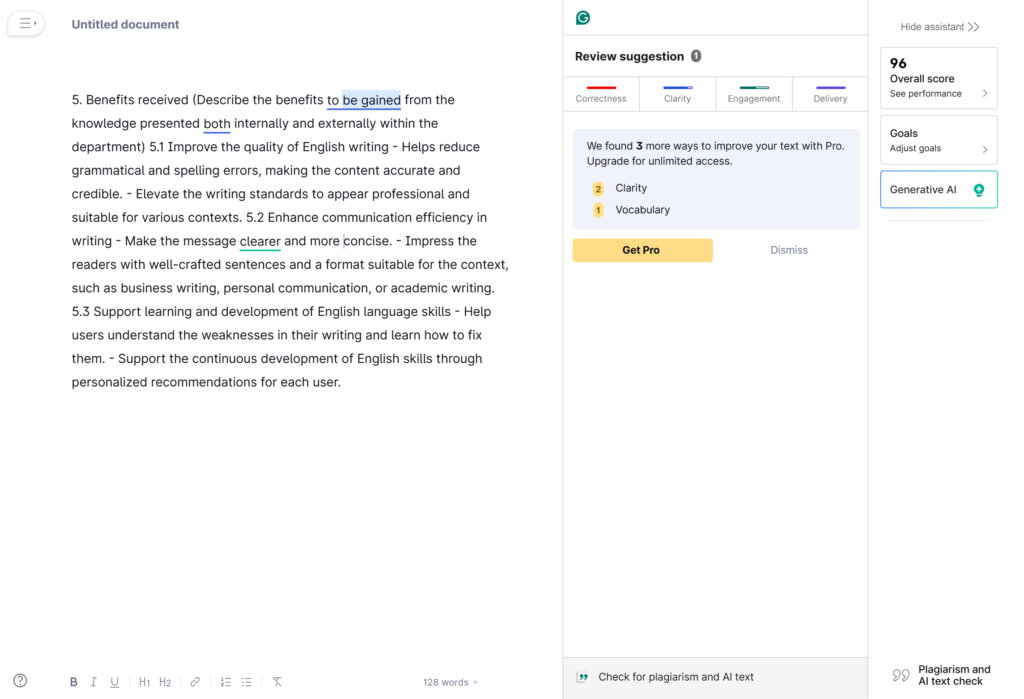1024x699 pixels.
Task: Clear text formatting
Action: 277,682
